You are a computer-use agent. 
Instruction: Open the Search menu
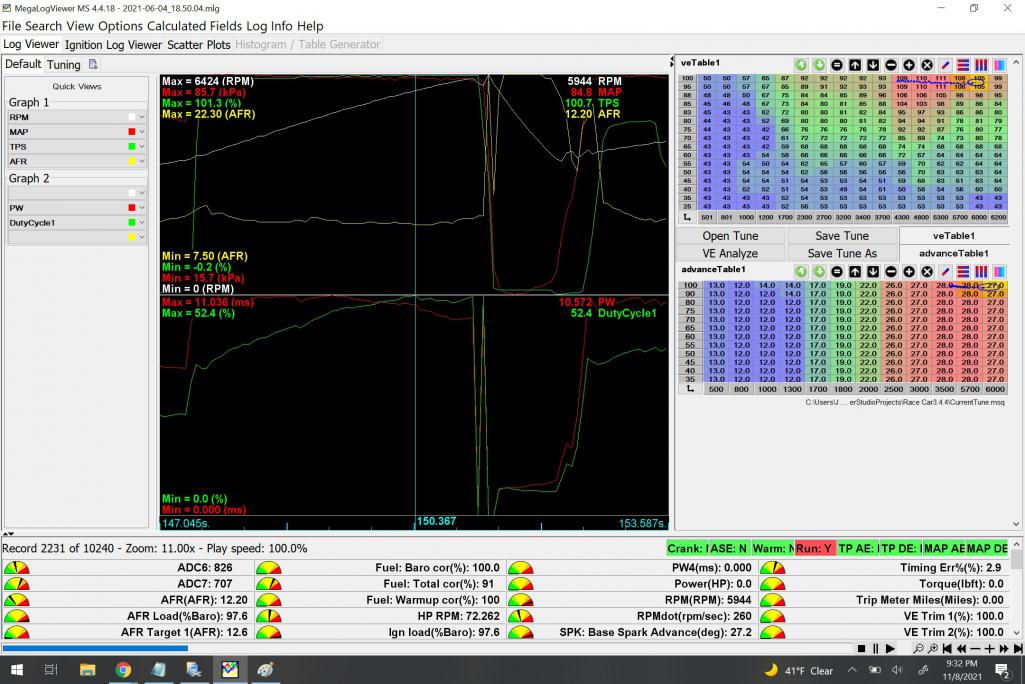point(43,26)
